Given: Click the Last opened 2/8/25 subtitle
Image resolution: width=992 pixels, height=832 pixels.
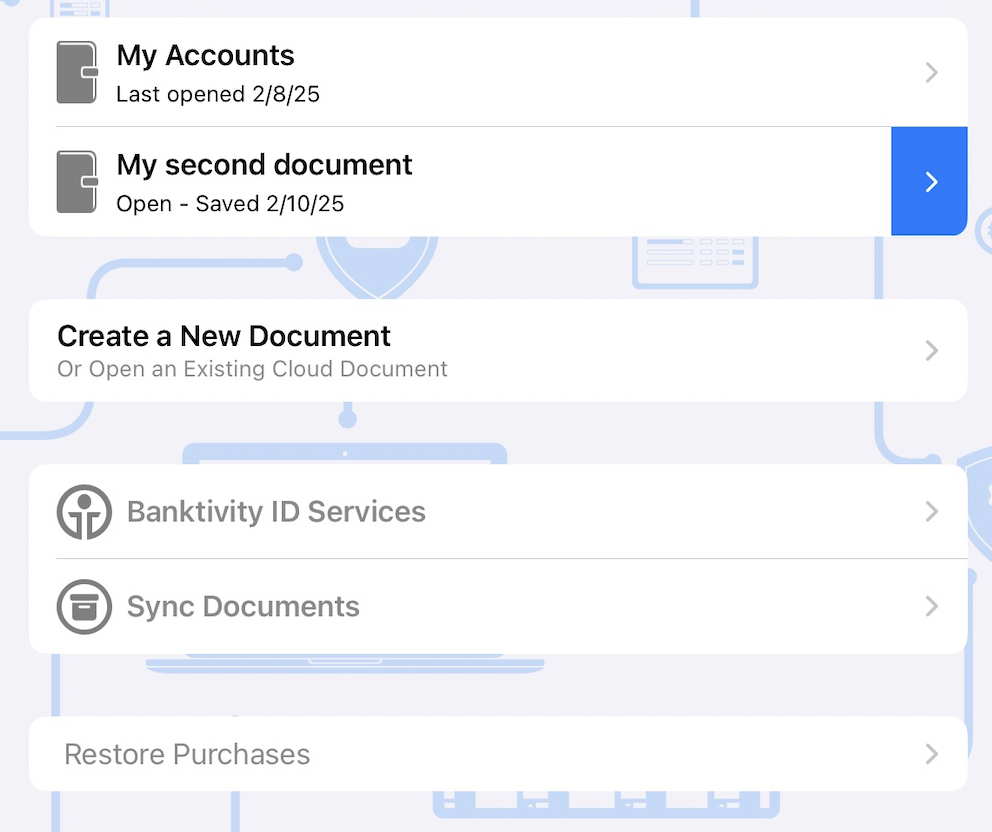Looking at the screenshot, I should coord(218,94).
